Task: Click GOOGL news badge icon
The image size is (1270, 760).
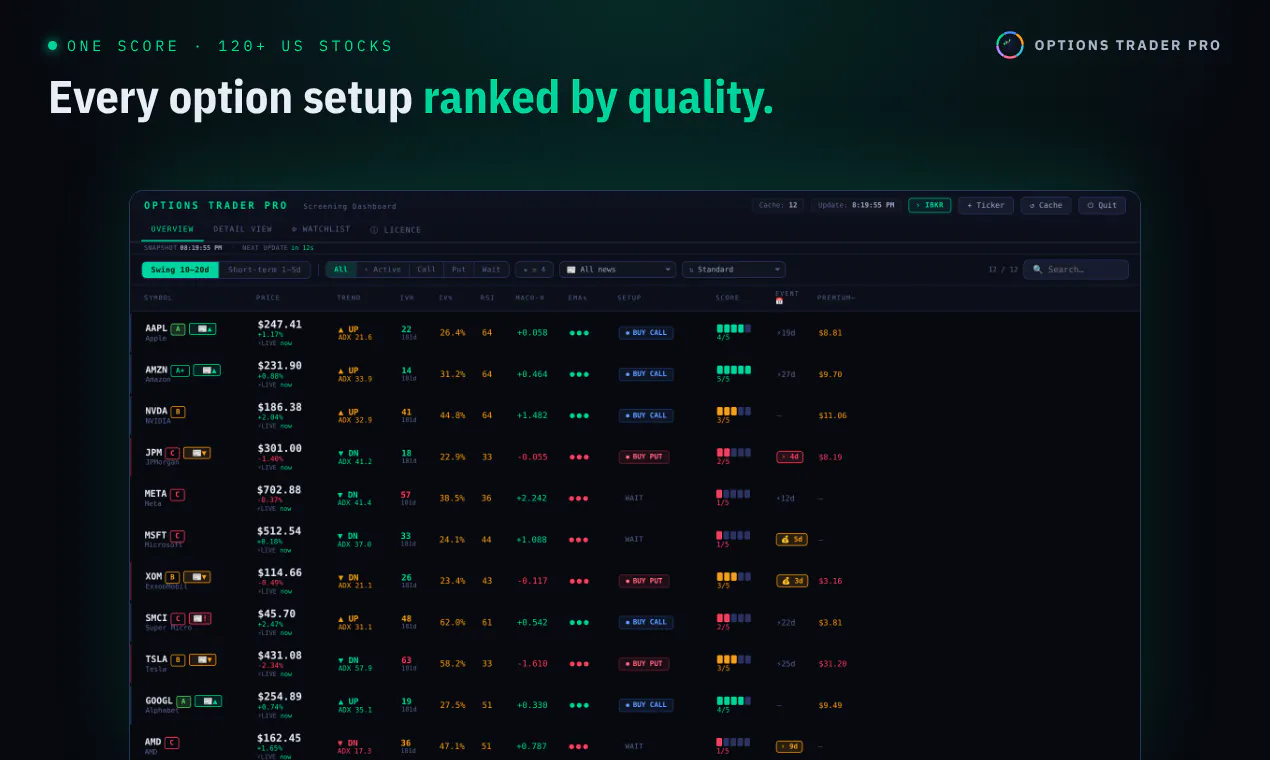Action: (208, 701)
